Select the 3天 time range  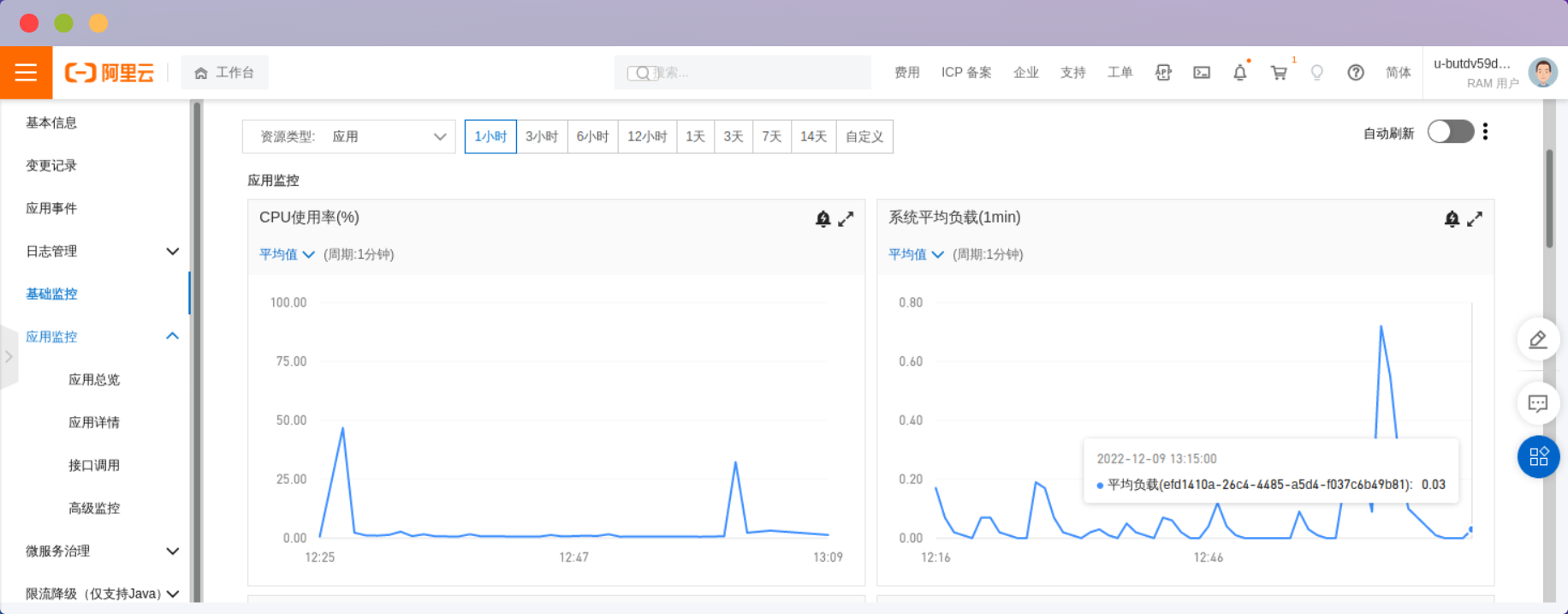734,136
